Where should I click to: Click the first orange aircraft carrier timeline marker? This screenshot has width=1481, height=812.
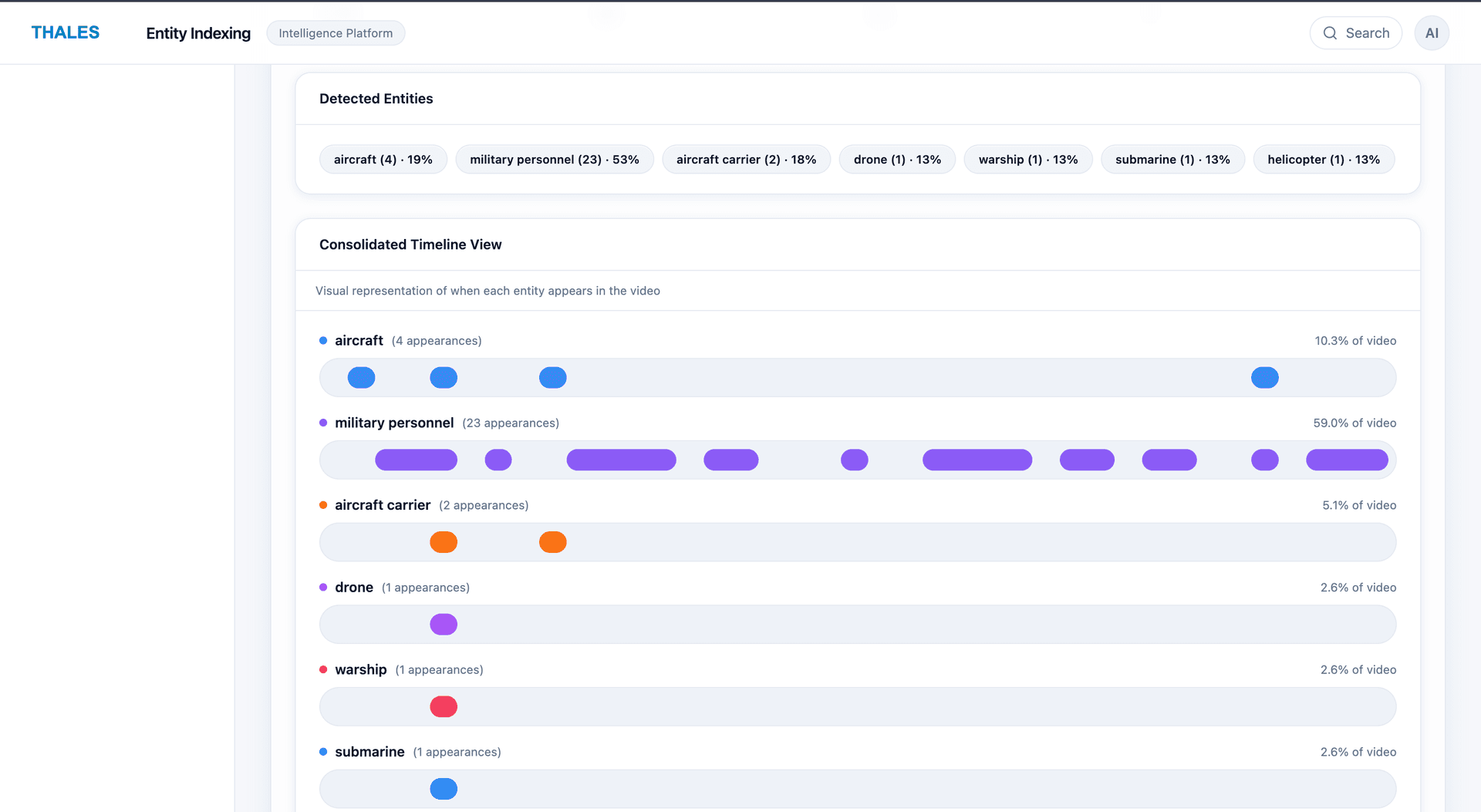pos(444,542)
